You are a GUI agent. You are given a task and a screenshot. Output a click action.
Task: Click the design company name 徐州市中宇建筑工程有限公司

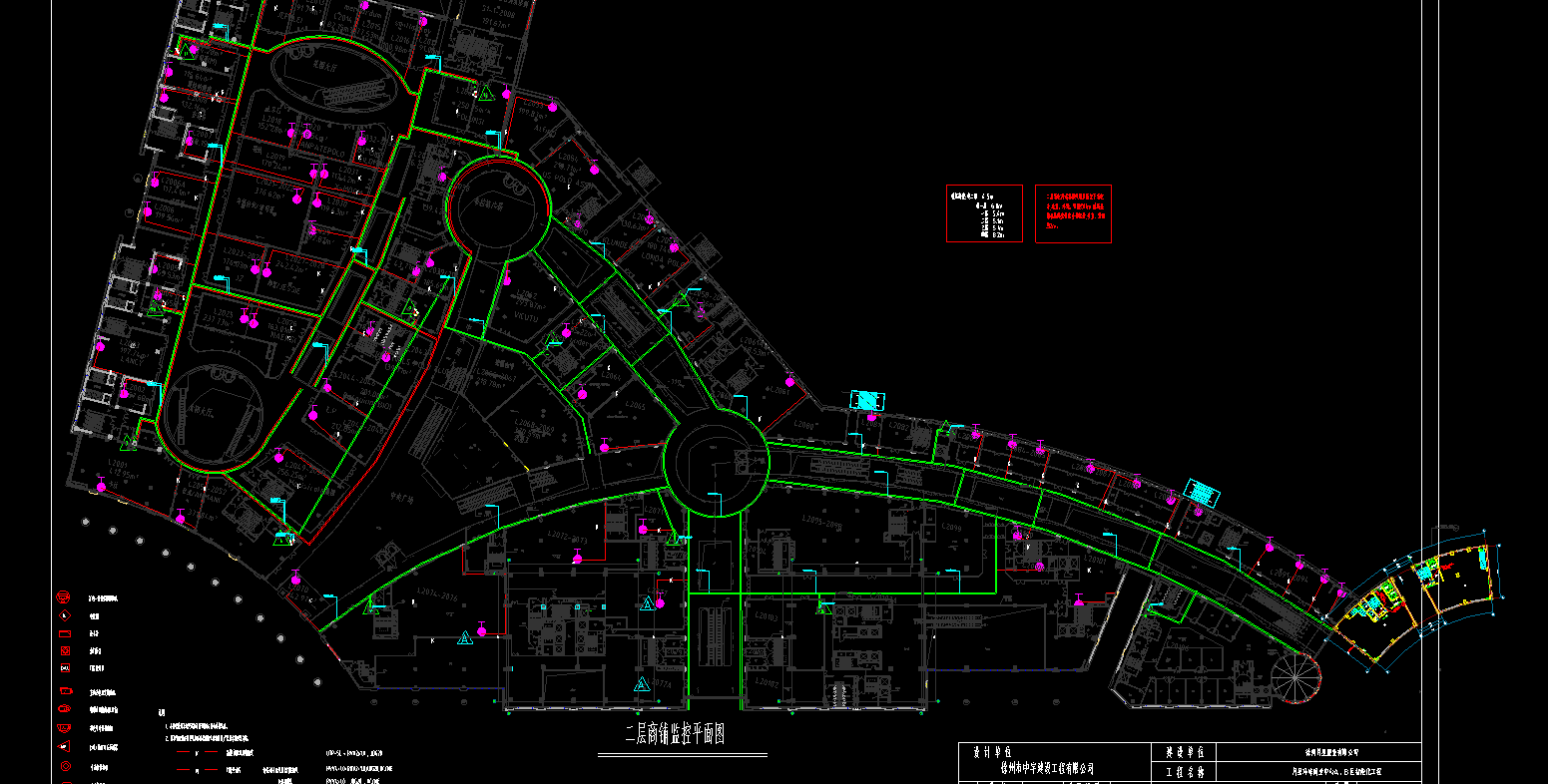[1047, 769]
